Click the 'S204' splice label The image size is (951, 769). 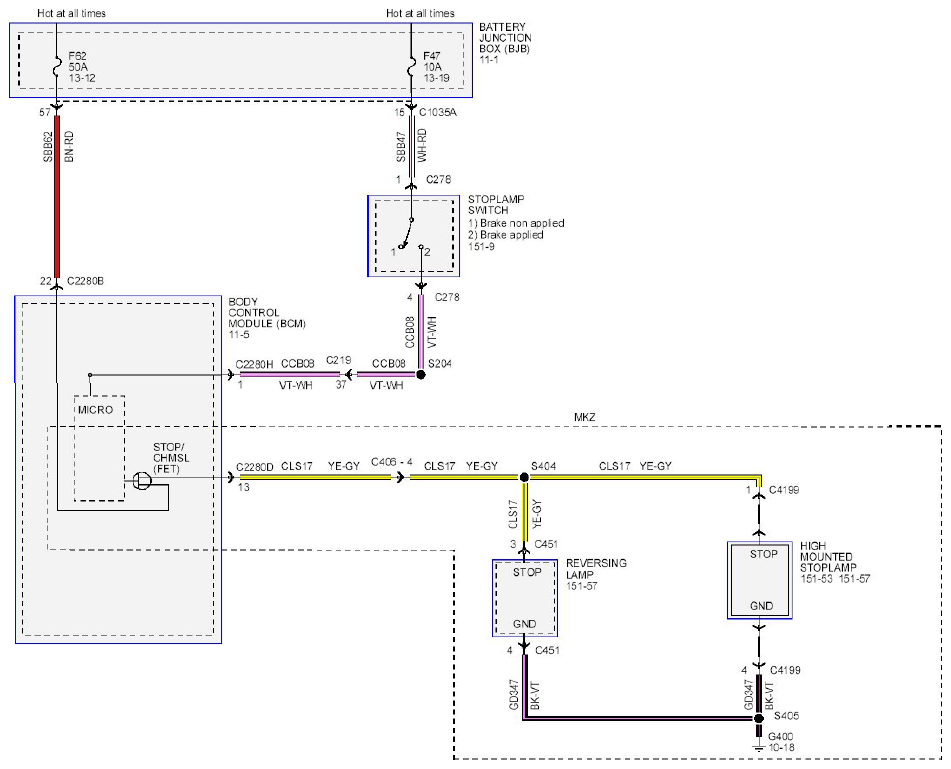tap(440, 364)
